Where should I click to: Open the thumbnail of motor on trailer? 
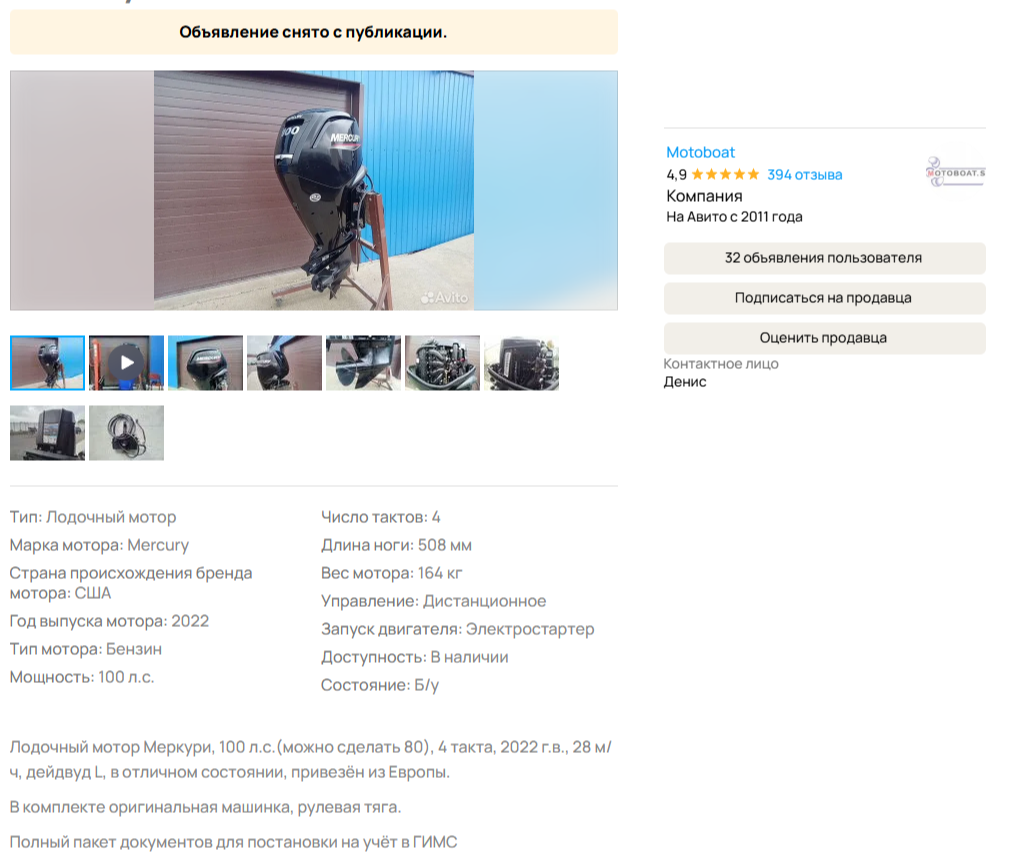point(47,433)
